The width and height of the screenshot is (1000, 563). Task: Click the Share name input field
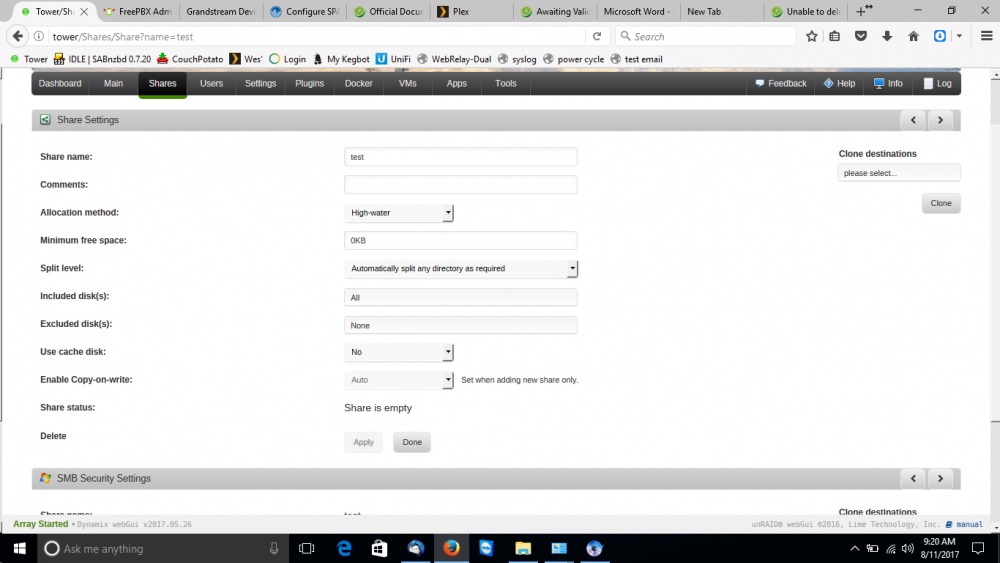coord(460,157)
